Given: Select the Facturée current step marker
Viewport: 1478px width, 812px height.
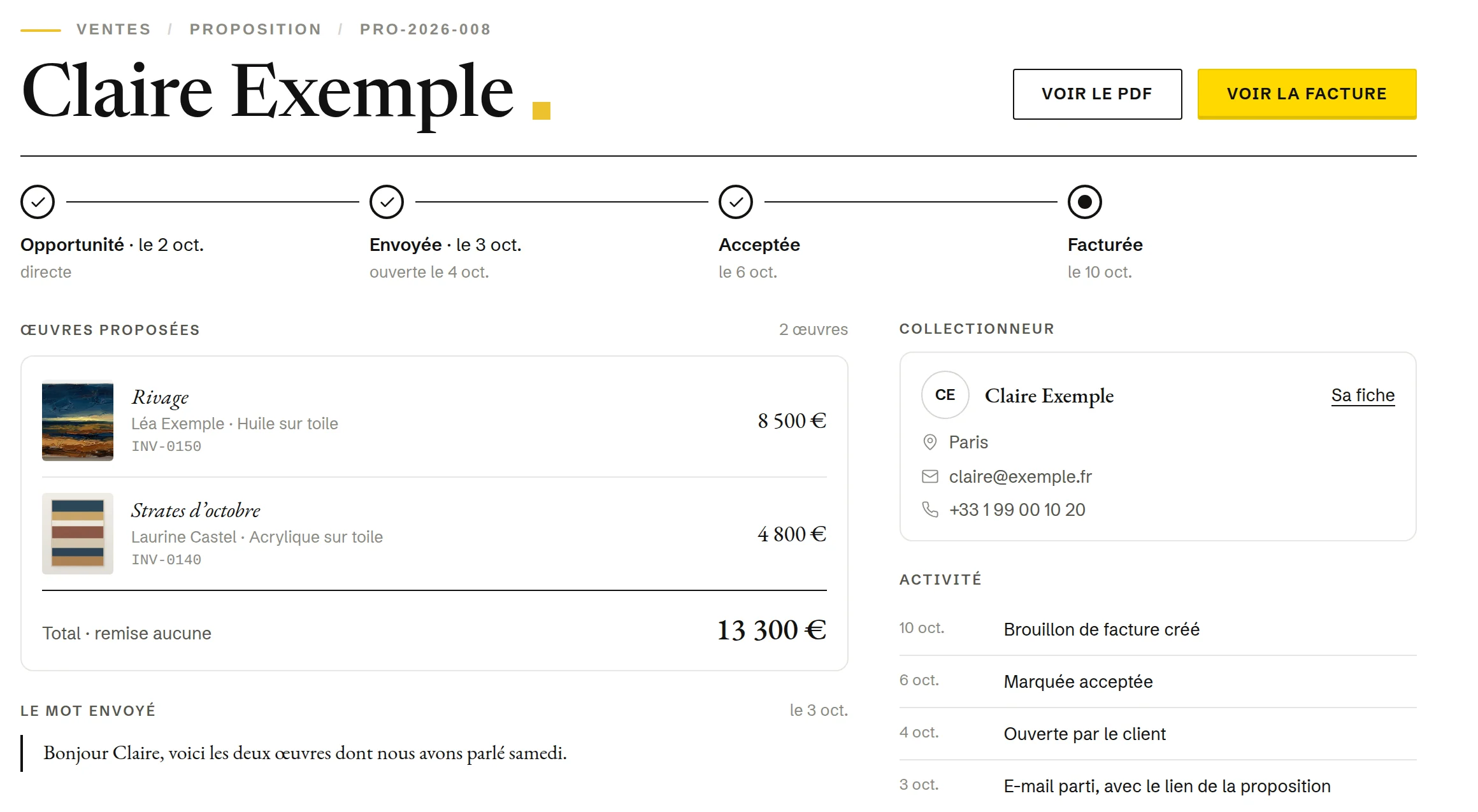Looking at the screenshot, I should point(1085,202).
